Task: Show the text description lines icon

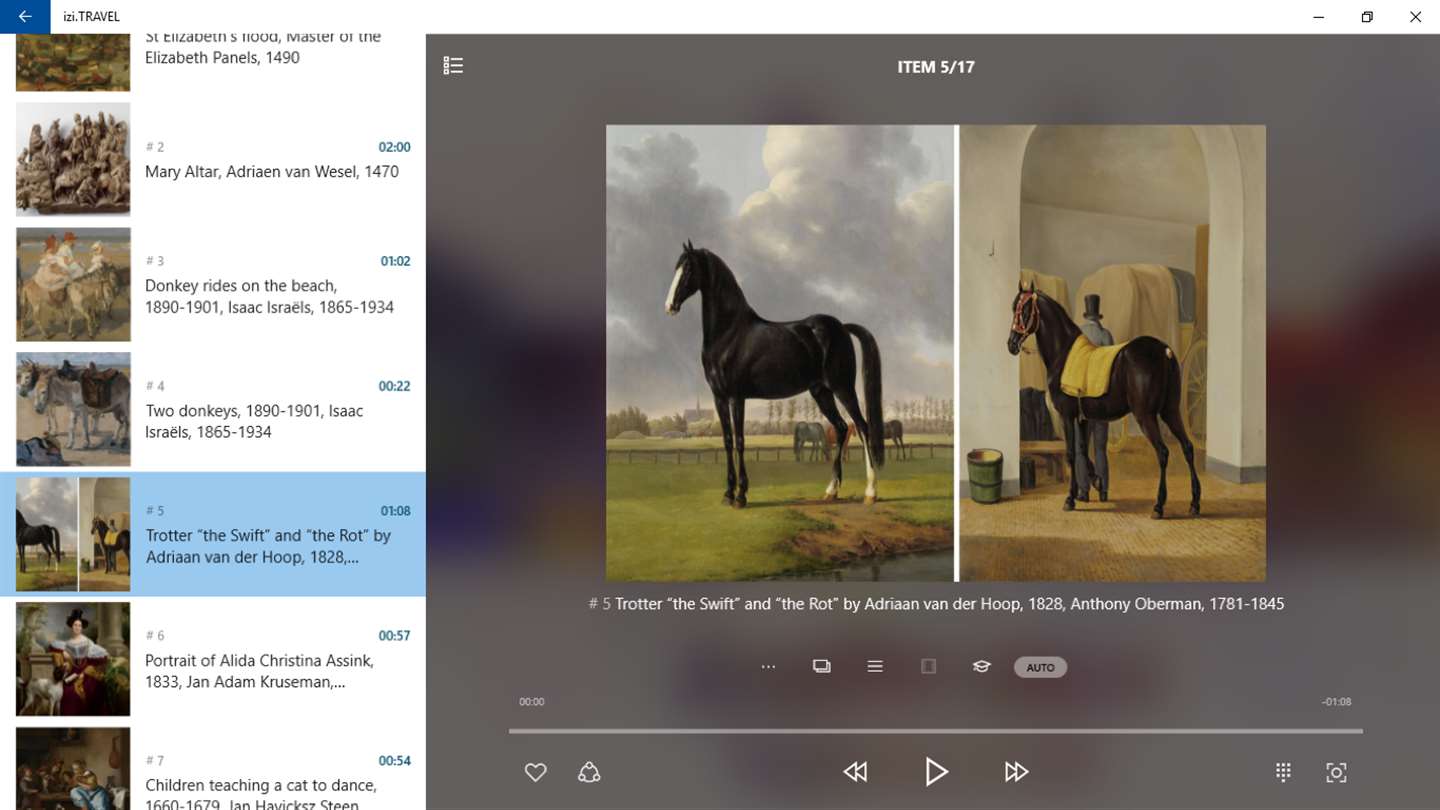Action: [875, 667]
